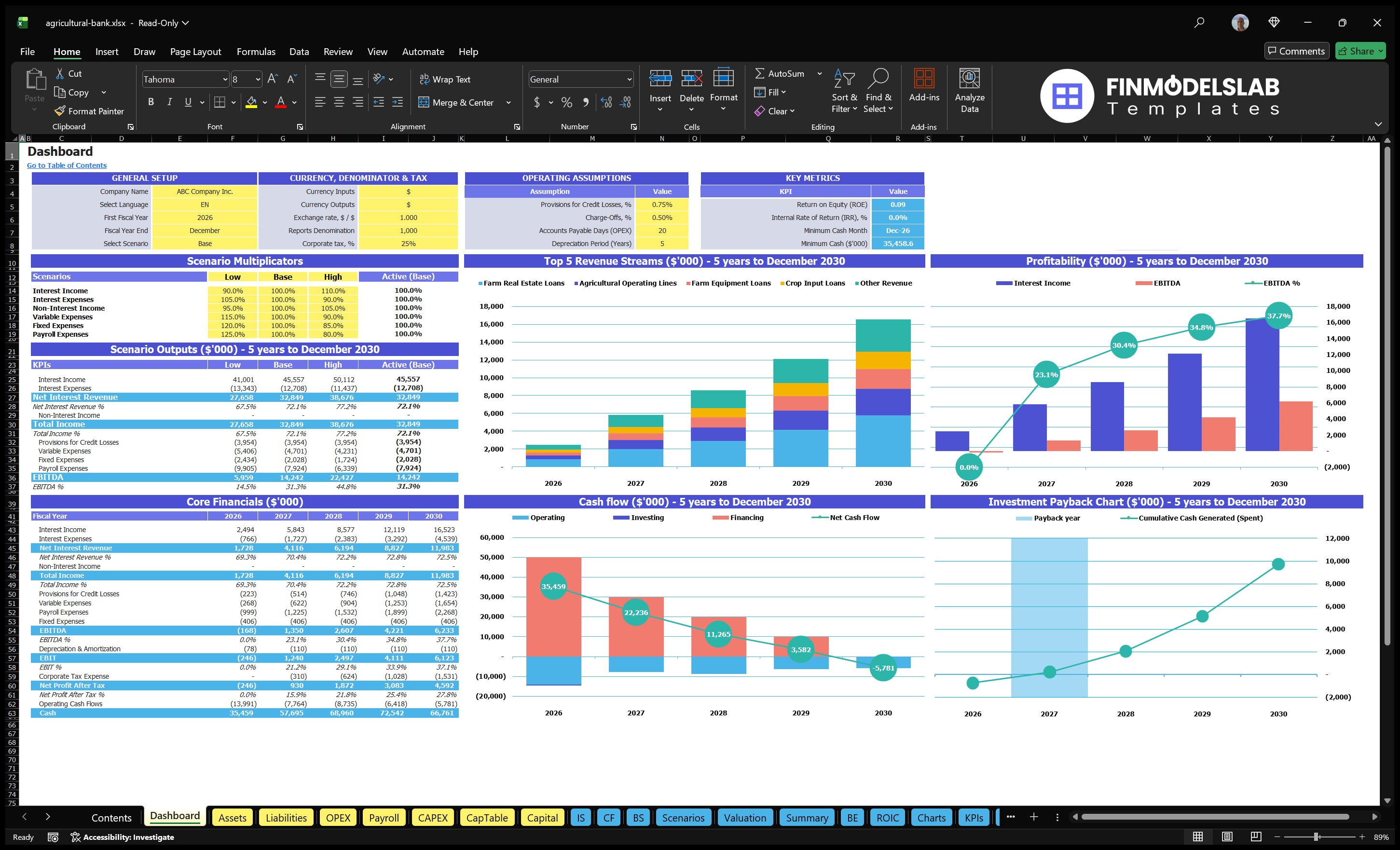Open the Comments pane
Viewport: 1400px width, 850px height.
coord(1297,51)
